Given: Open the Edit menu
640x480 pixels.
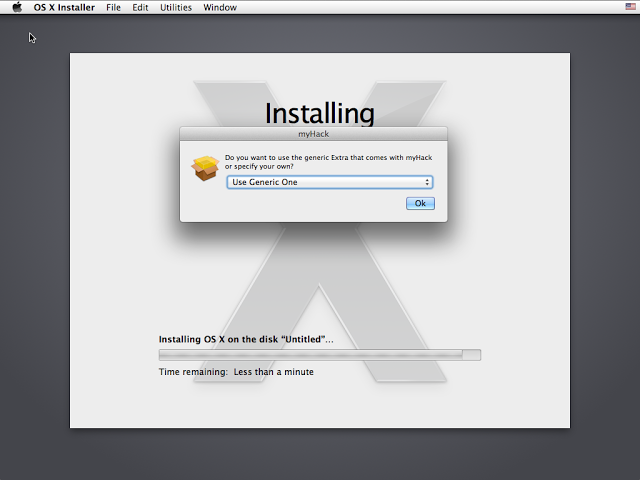Looking at the screenshot, I should (x=140, y=7).
